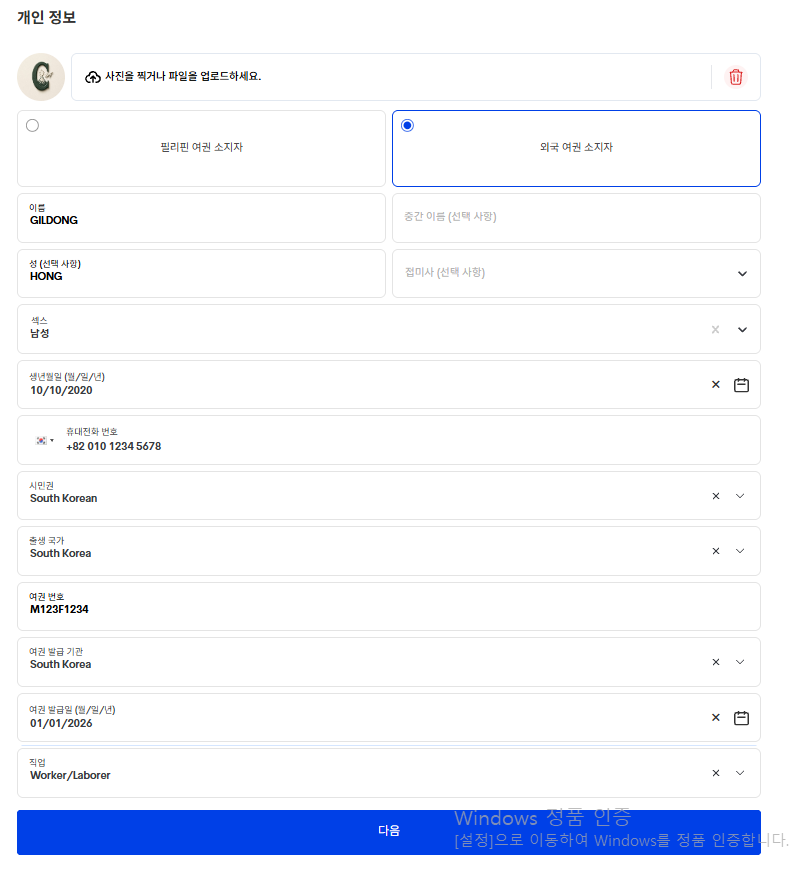The width and height of the screenshot is (791, 882).
Task: Clear the 남성 gender selection
Action: [716, 330]
